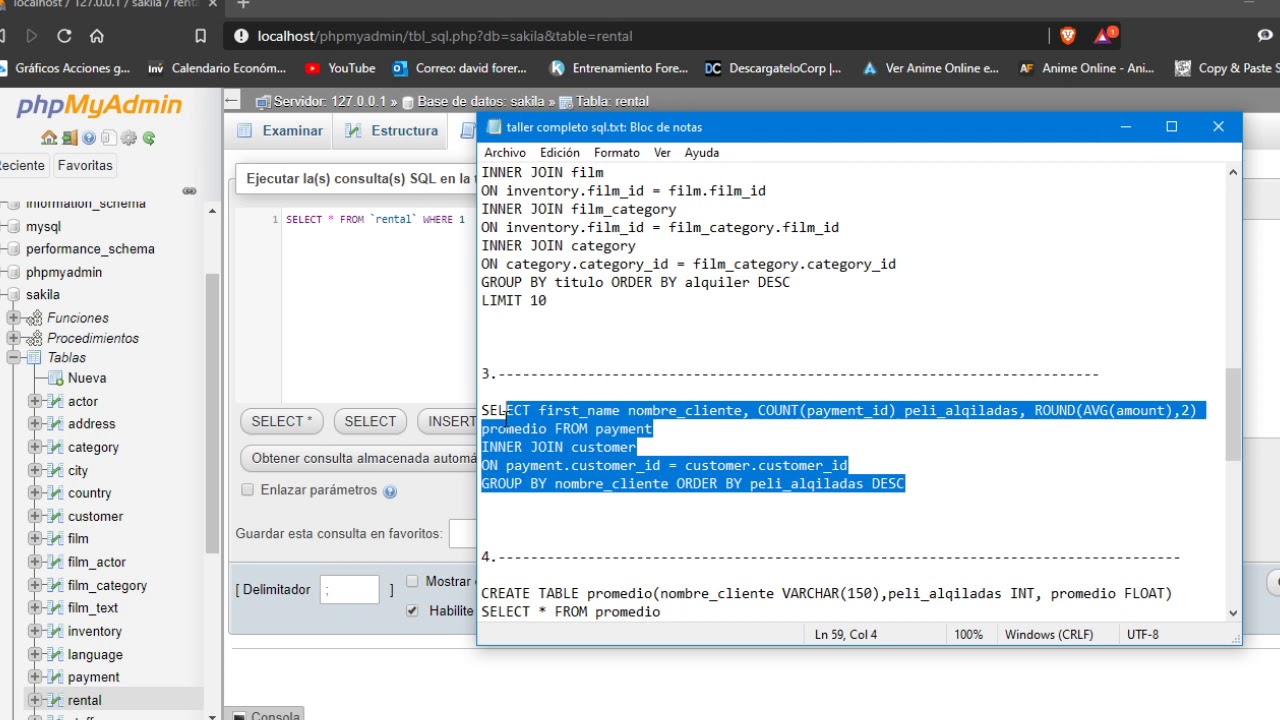The height and width of the screenshot is (720, 1280).
Task: Click the actor table icon
Action: (55, 401)
